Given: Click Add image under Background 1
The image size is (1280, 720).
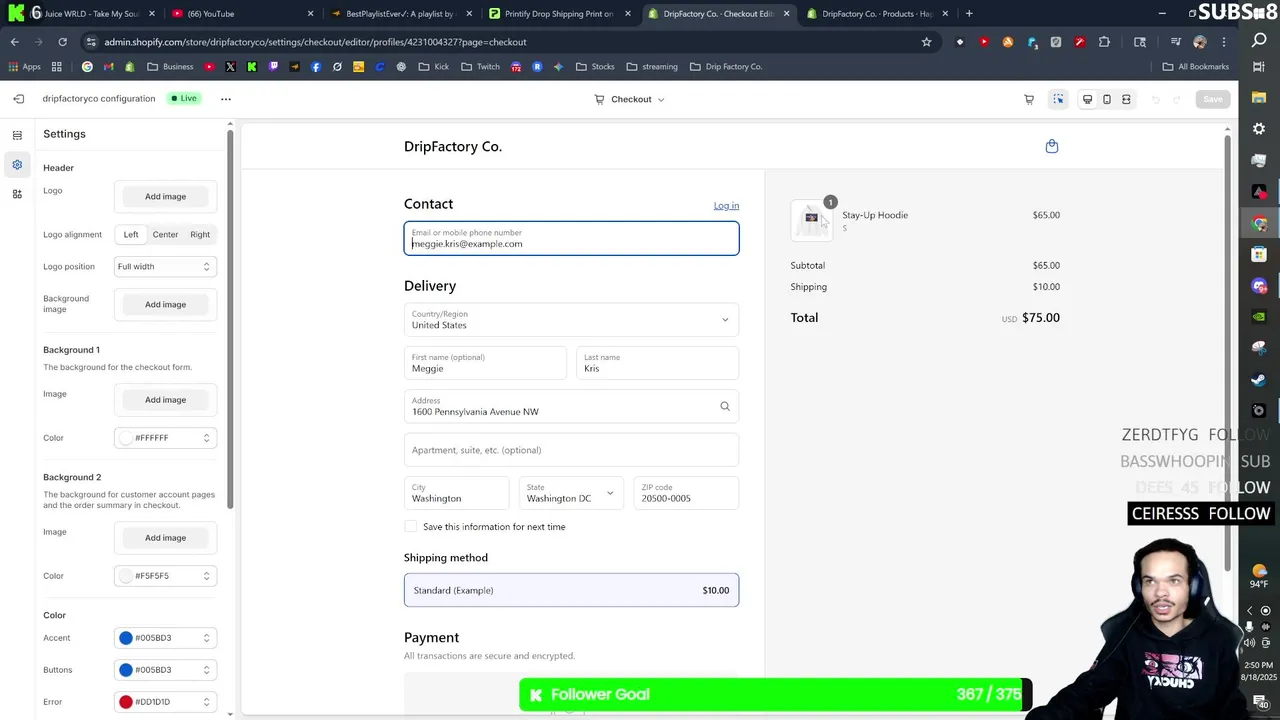Looking at the screenshot, I should coord(165,400).
